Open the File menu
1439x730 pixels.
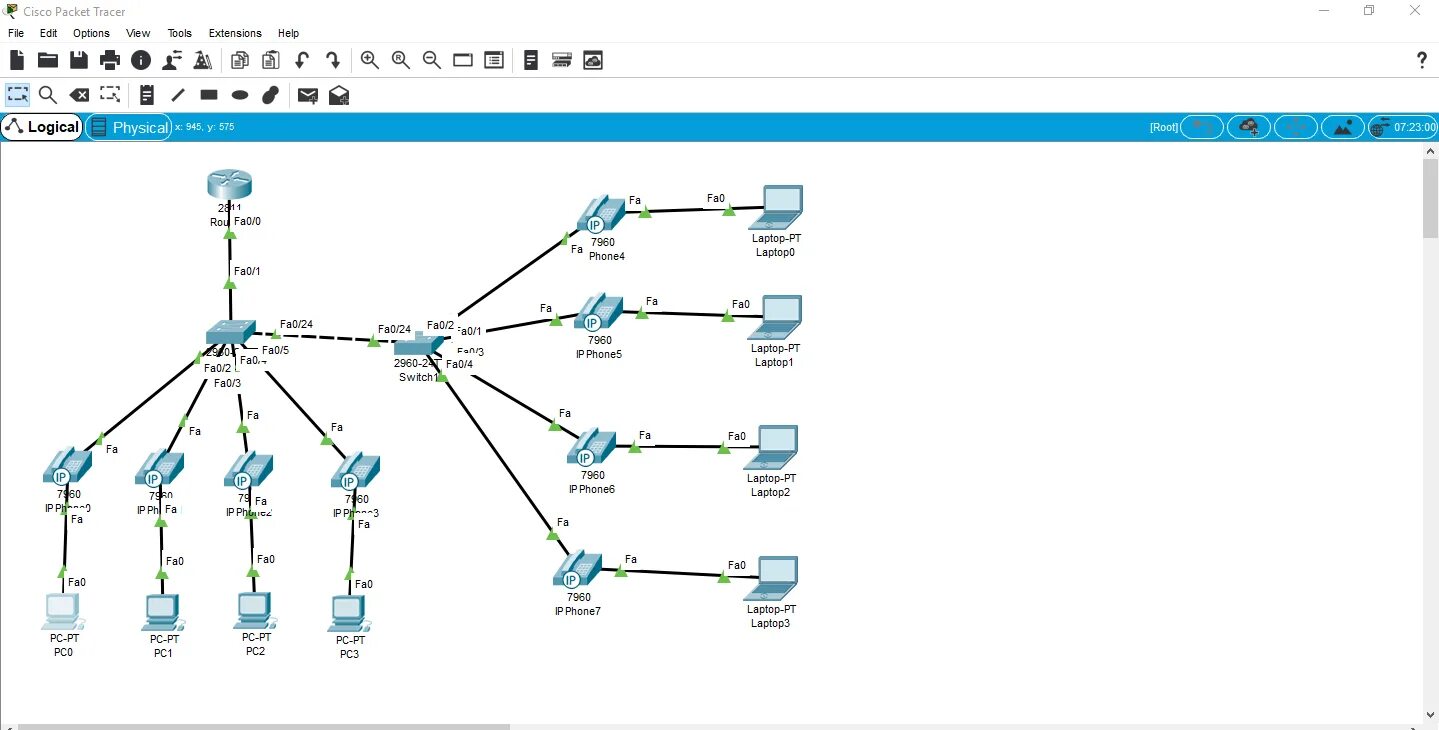coord(15,33)
